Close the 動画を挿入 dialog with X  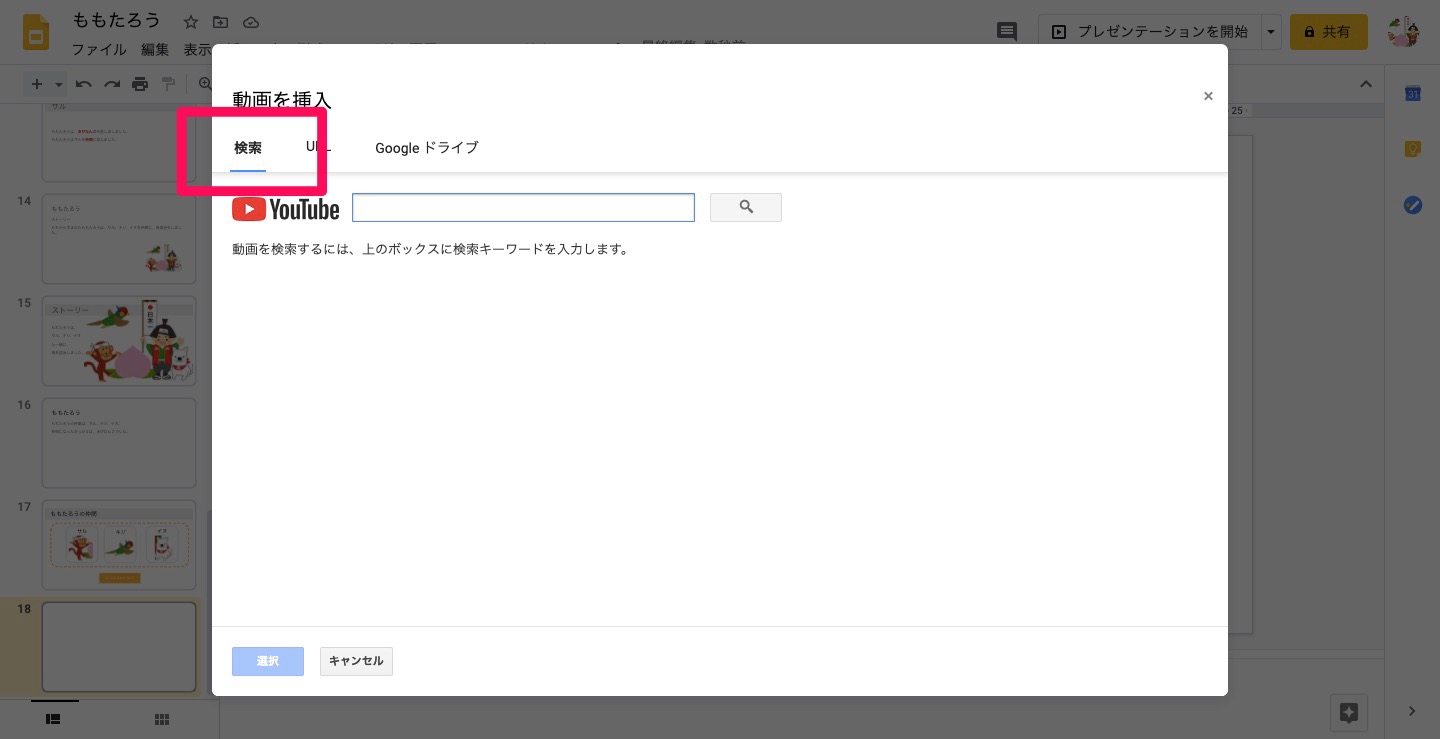click(x=1208, y=96)
